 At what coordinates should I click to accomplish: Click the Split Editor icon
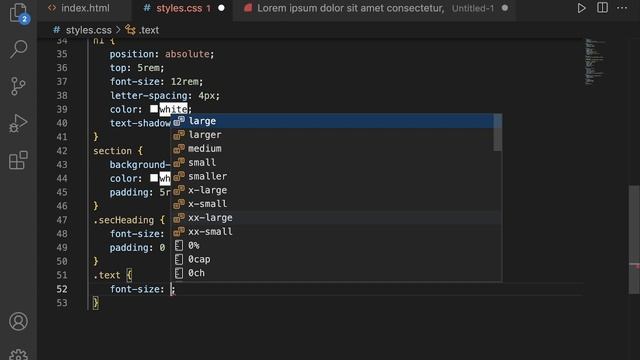(602, 8)
